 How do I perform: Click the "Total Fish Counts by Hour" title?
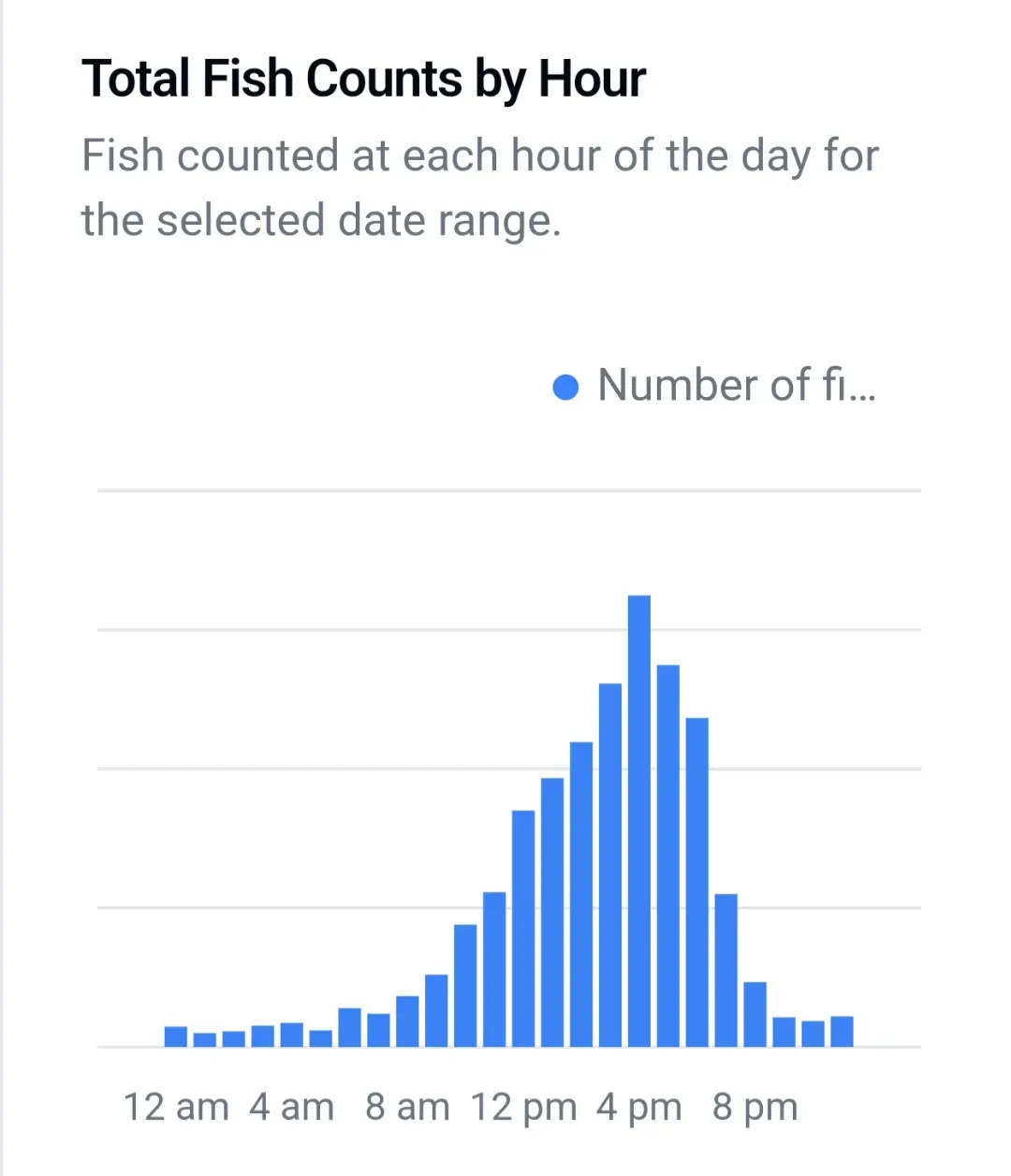pyautogui.click(x=363, y=79)
